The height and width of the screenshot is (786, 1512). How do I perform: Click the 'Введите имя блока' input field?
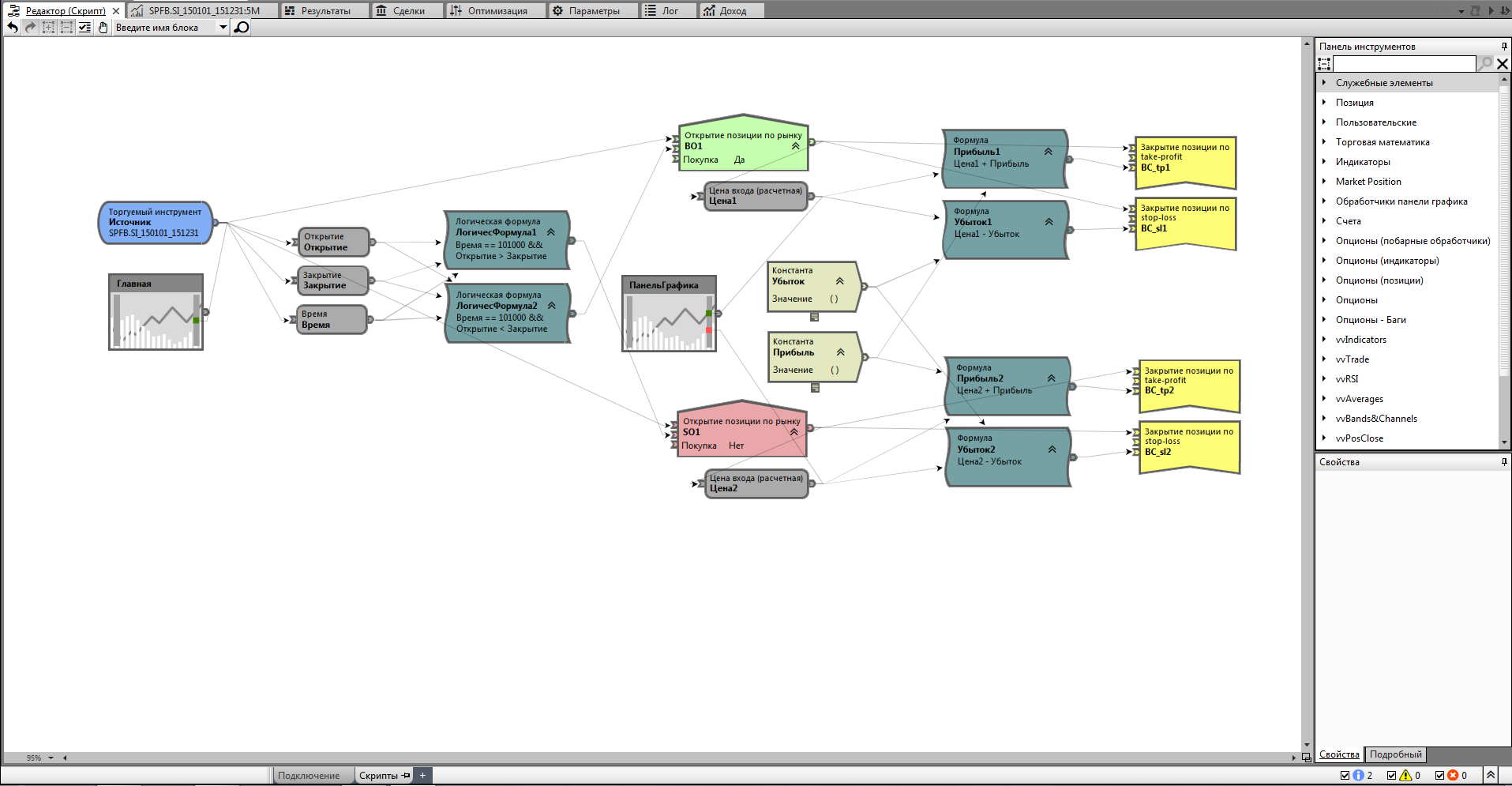pyautogui.click(x=166, y=28)
